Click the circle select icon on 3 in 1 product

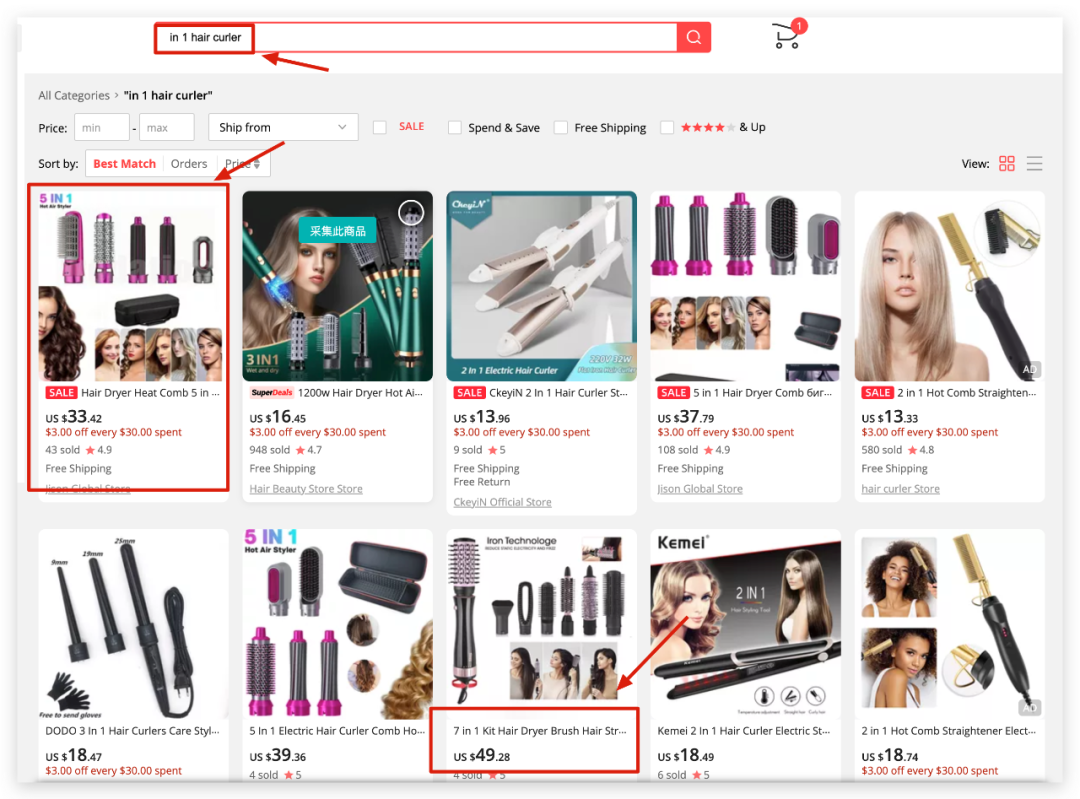coord(411,212)
